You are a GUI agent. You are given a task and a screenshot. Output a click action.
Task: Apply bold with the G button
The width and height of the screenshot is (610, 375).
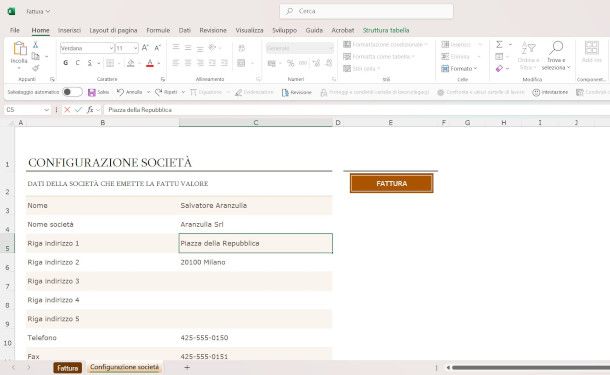pyautogui.click(x=65, y=63)
